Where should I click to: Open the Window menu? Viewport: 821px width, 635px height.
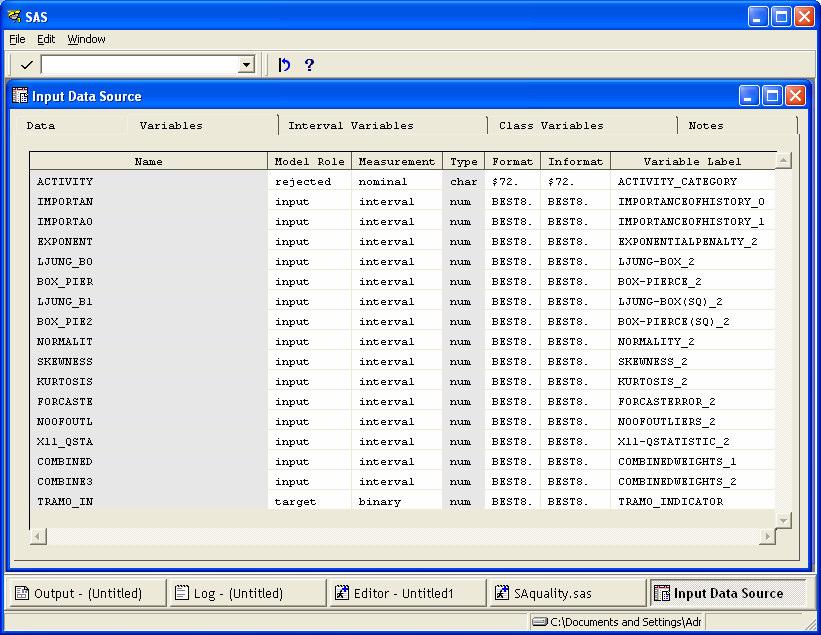click(x=86, y=39)
